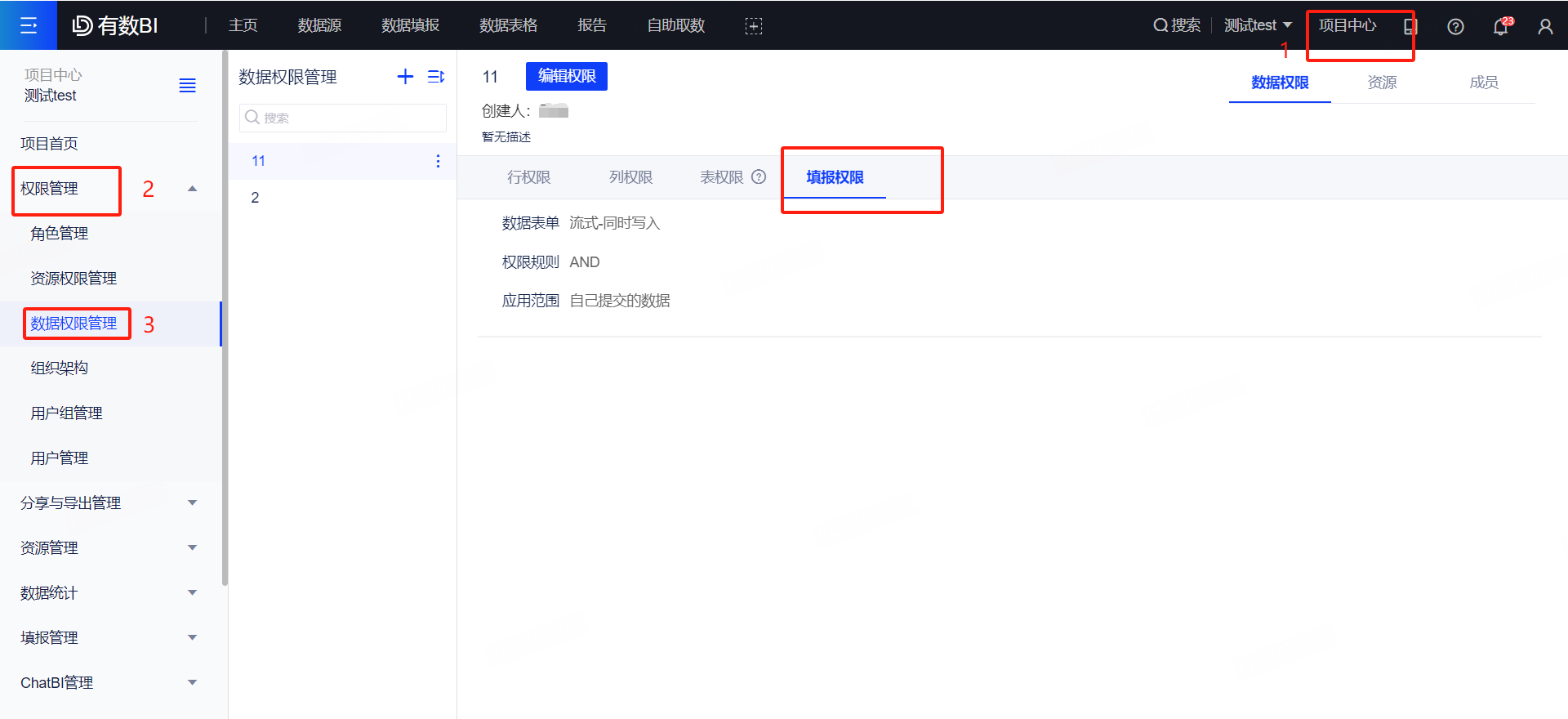
Task: Click the hamburger menu icon top-left
Action: (29, 25)
